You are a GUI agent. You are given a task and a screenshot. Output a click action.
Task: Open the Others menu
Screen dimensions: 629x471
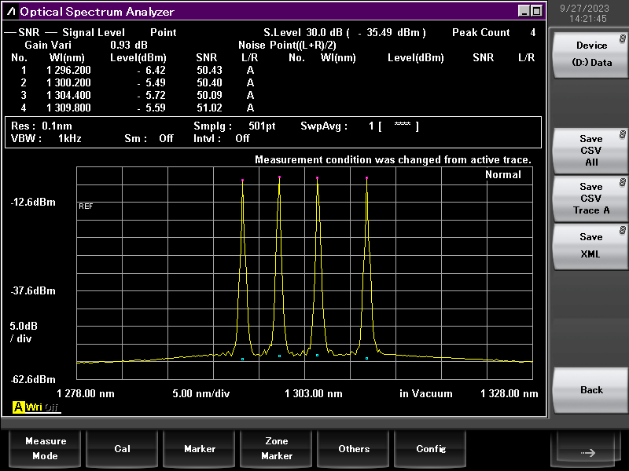point(354,448)
